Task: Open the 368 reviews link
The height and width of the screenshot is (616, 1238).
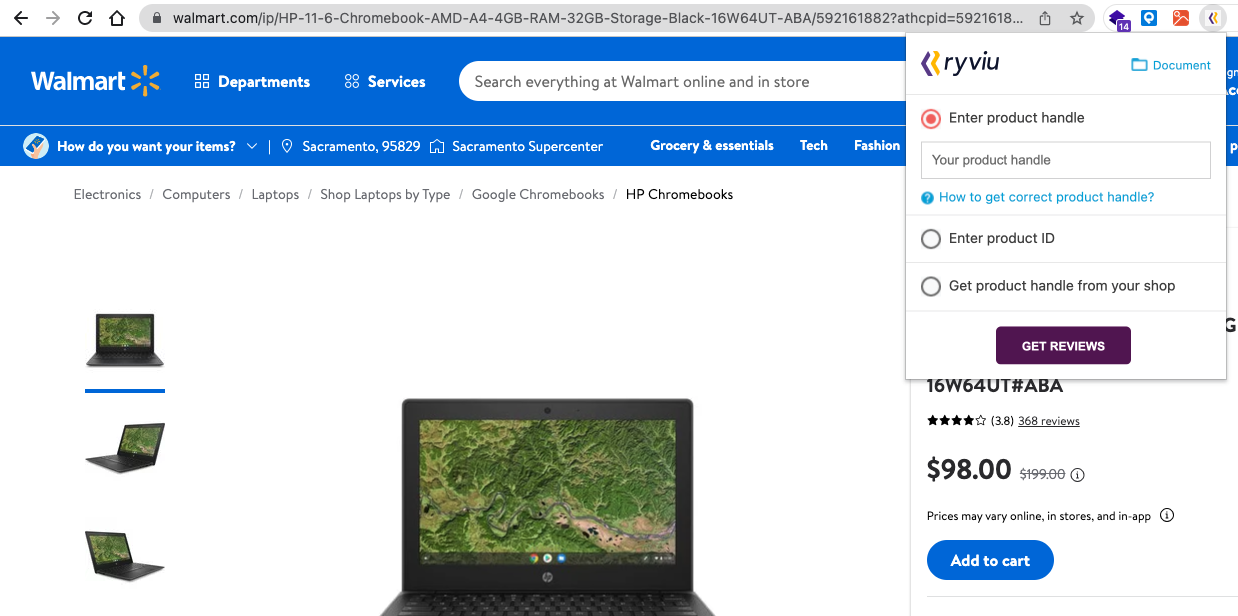Action: [1048, 421]
